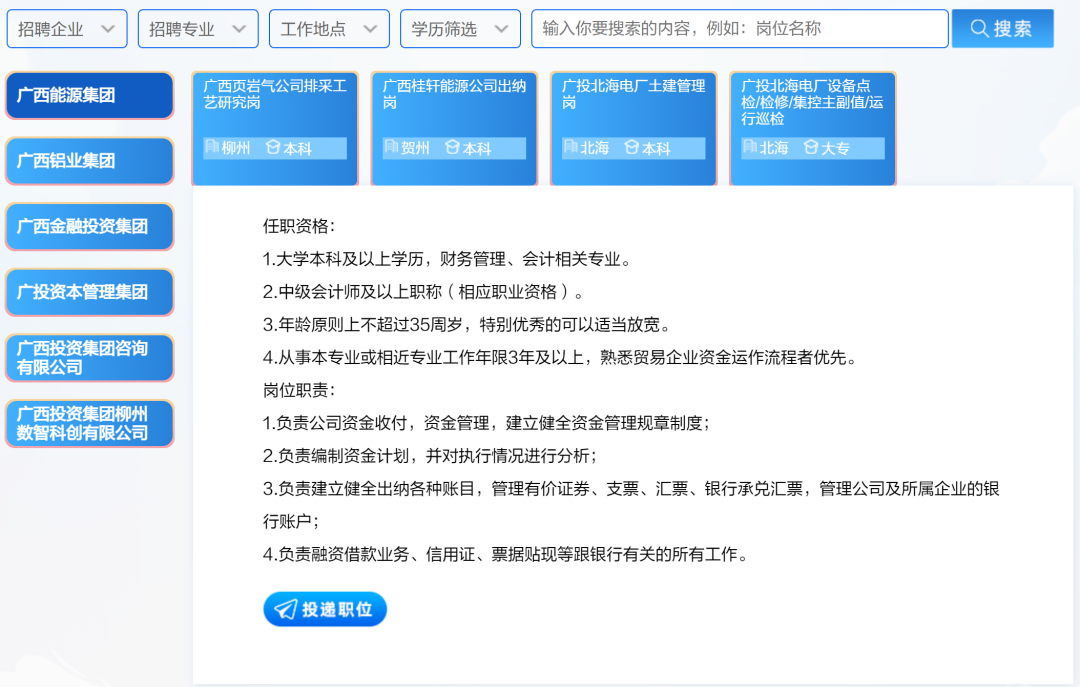
Task: Click the chevron arrow in 学历筛选
Action: pyautogui.click(x=501, y=29)
